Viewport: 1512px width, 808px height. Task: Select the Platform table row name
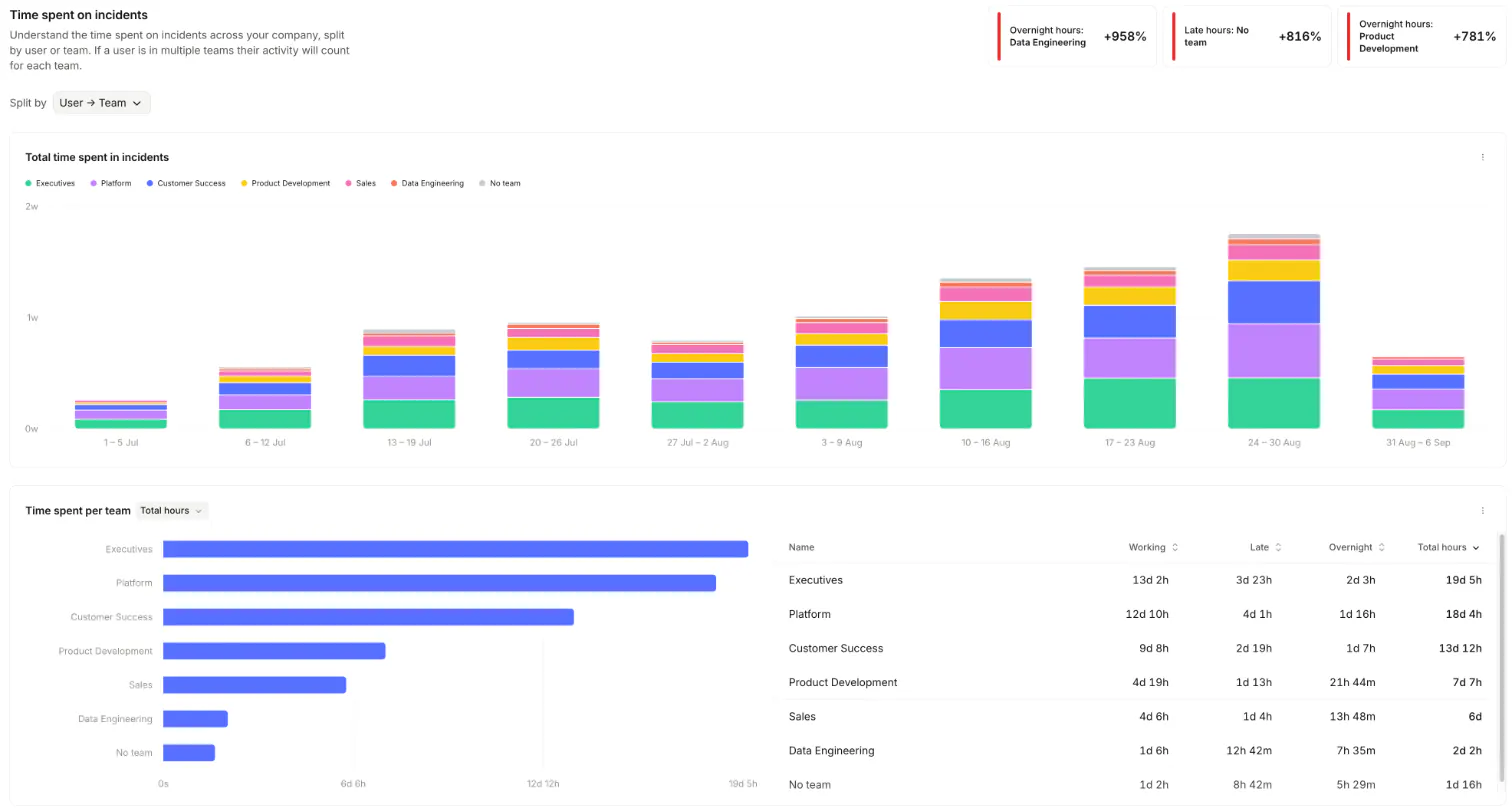pyautogui.click(x=809, y=614)
